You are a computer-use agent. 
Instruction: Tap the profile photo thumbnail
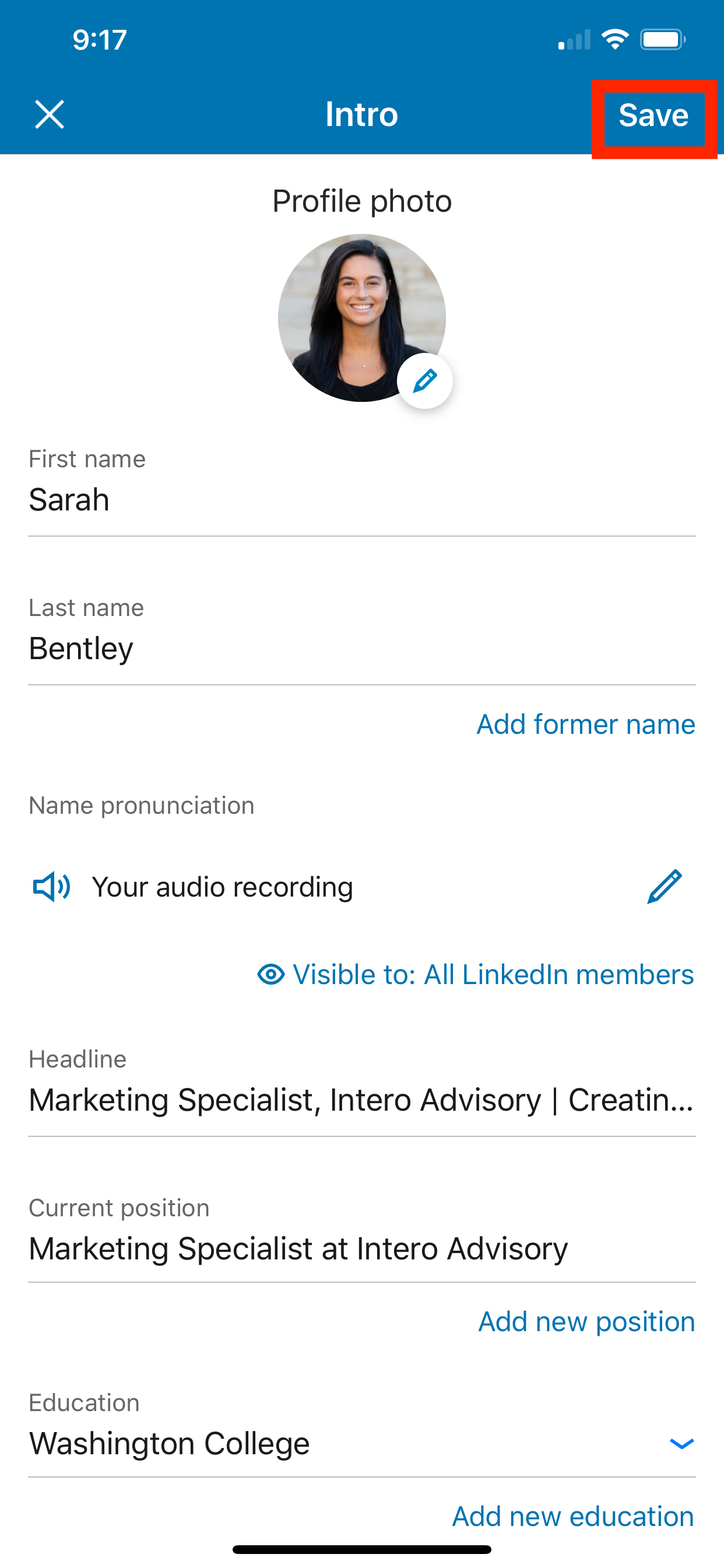tap(362, 318)
